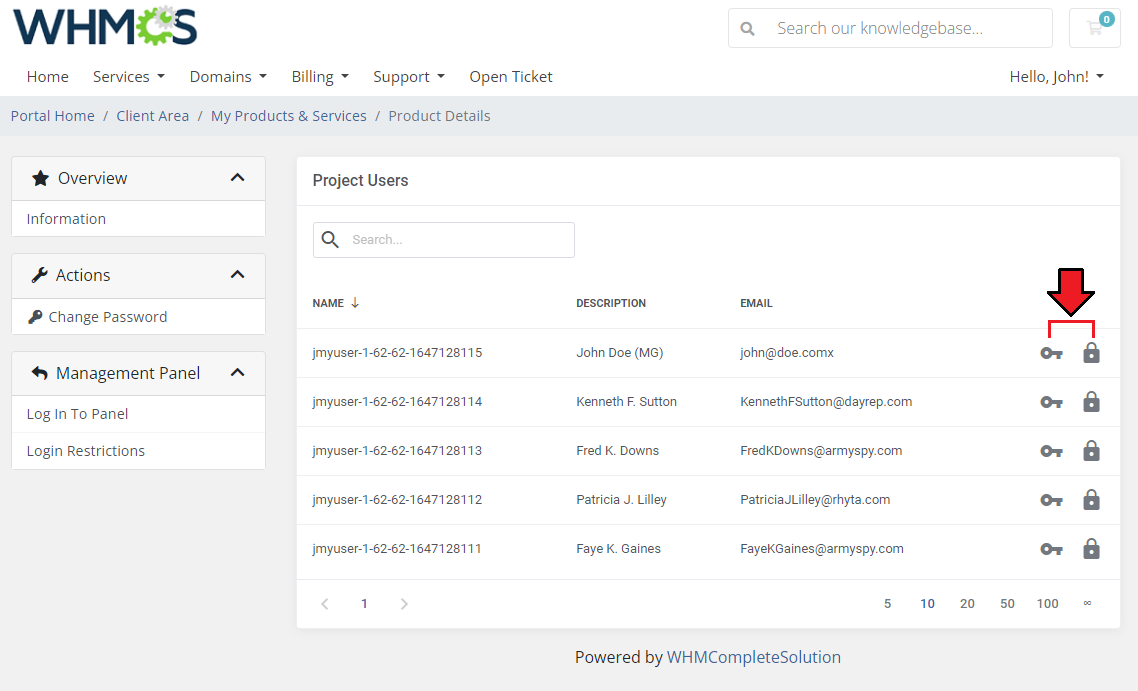The height and width of the screenshot is (691, 1138).
Task: Click the knowledgebase search magnifier icon
Action: click(x=747, y=28)
